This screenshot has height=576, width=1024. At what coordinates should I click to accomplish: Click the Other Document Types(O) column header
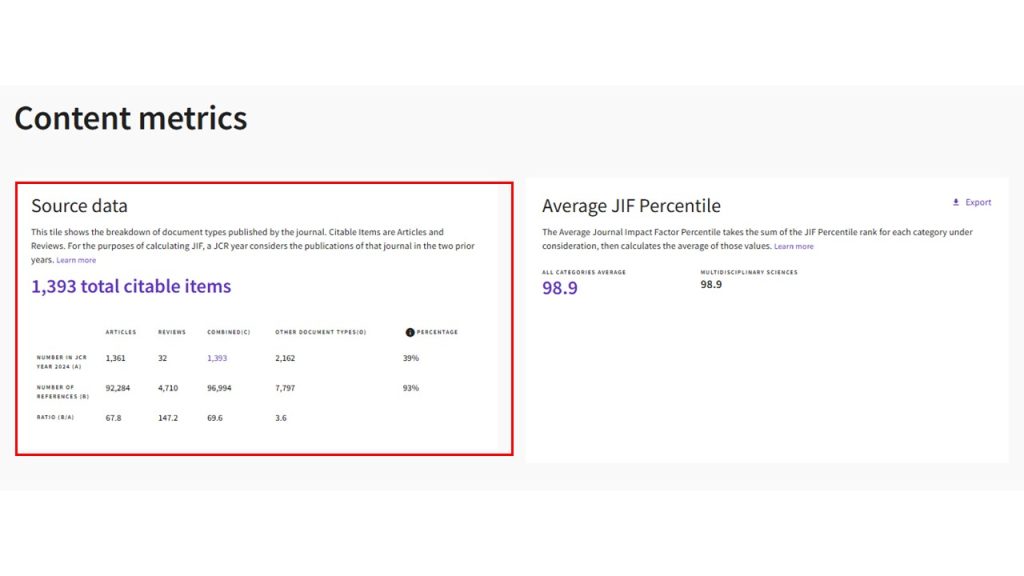(x=321, y=332)
